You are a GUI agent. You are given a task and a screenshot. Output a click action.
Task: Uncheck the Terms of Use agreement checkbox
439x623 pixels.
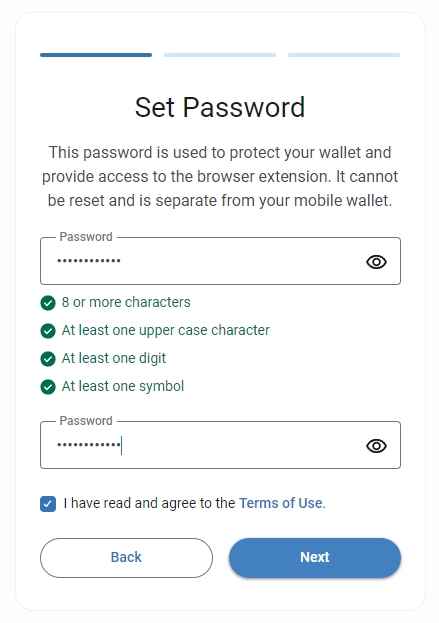pyautogui.click(x=48, y=504)
